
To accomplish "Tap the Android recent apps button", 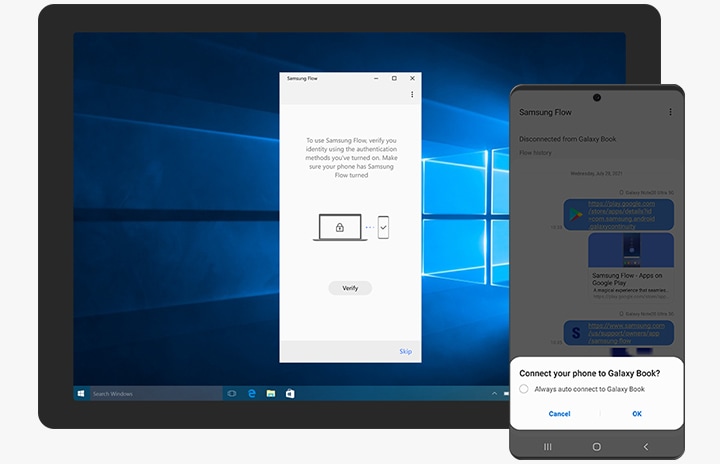I will (x=547, y=446).
